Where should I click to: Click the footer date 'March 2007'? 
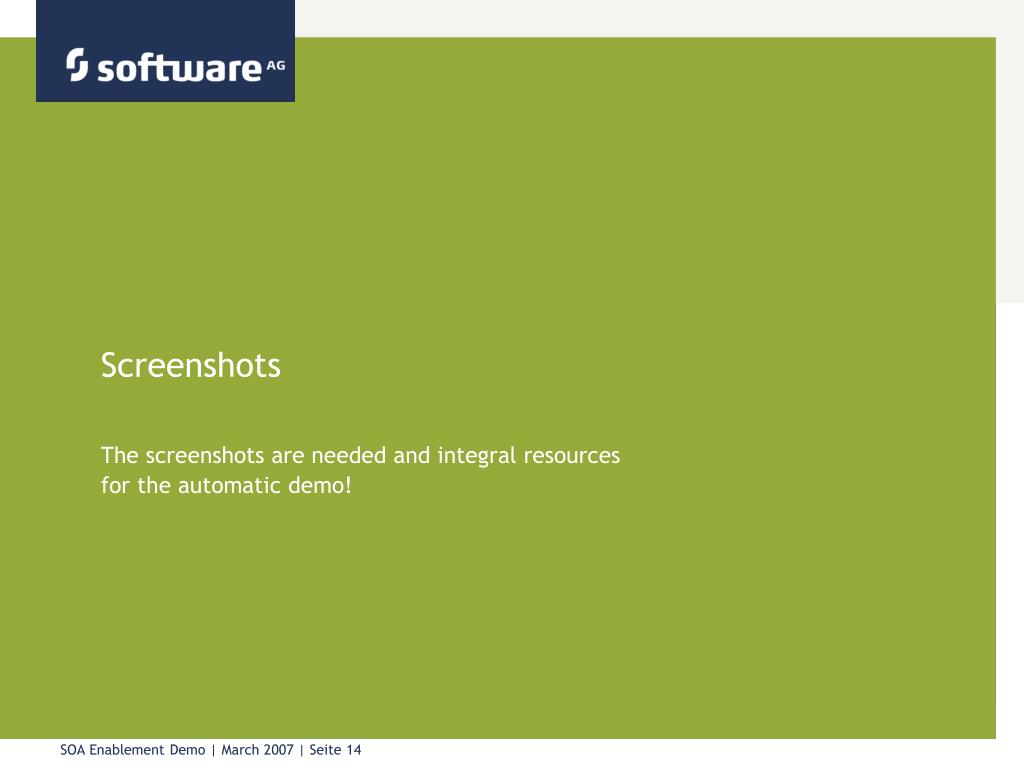point(257,750)
